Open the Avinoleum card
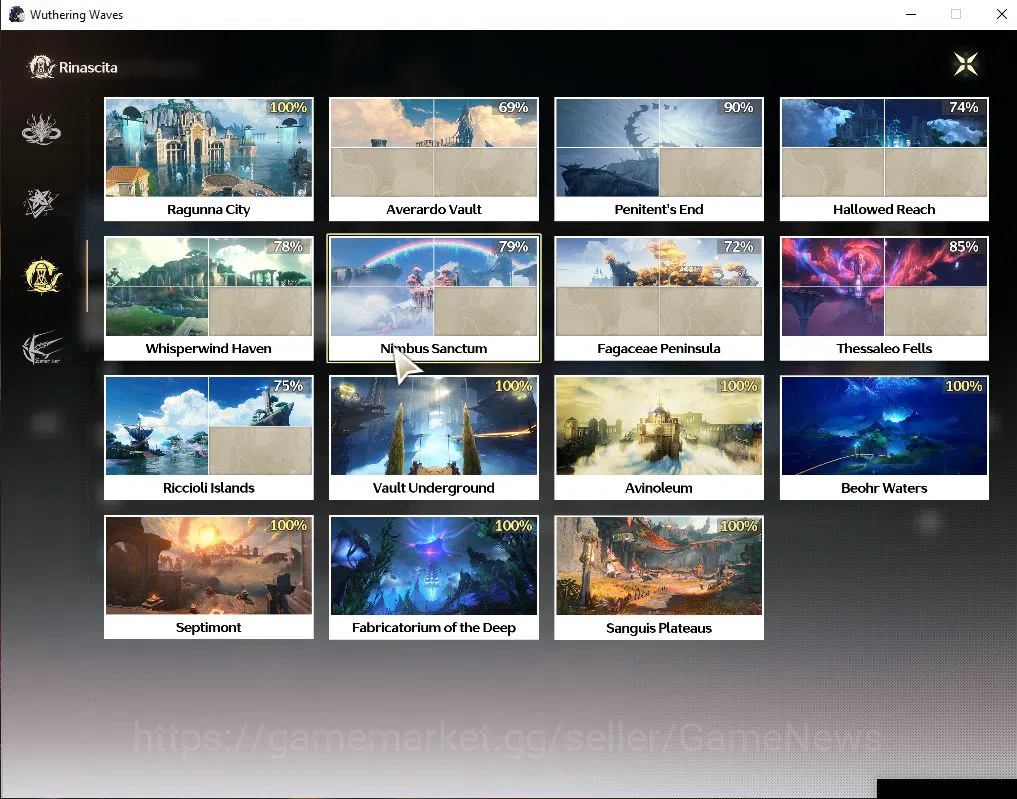 [x=659, y=438]
